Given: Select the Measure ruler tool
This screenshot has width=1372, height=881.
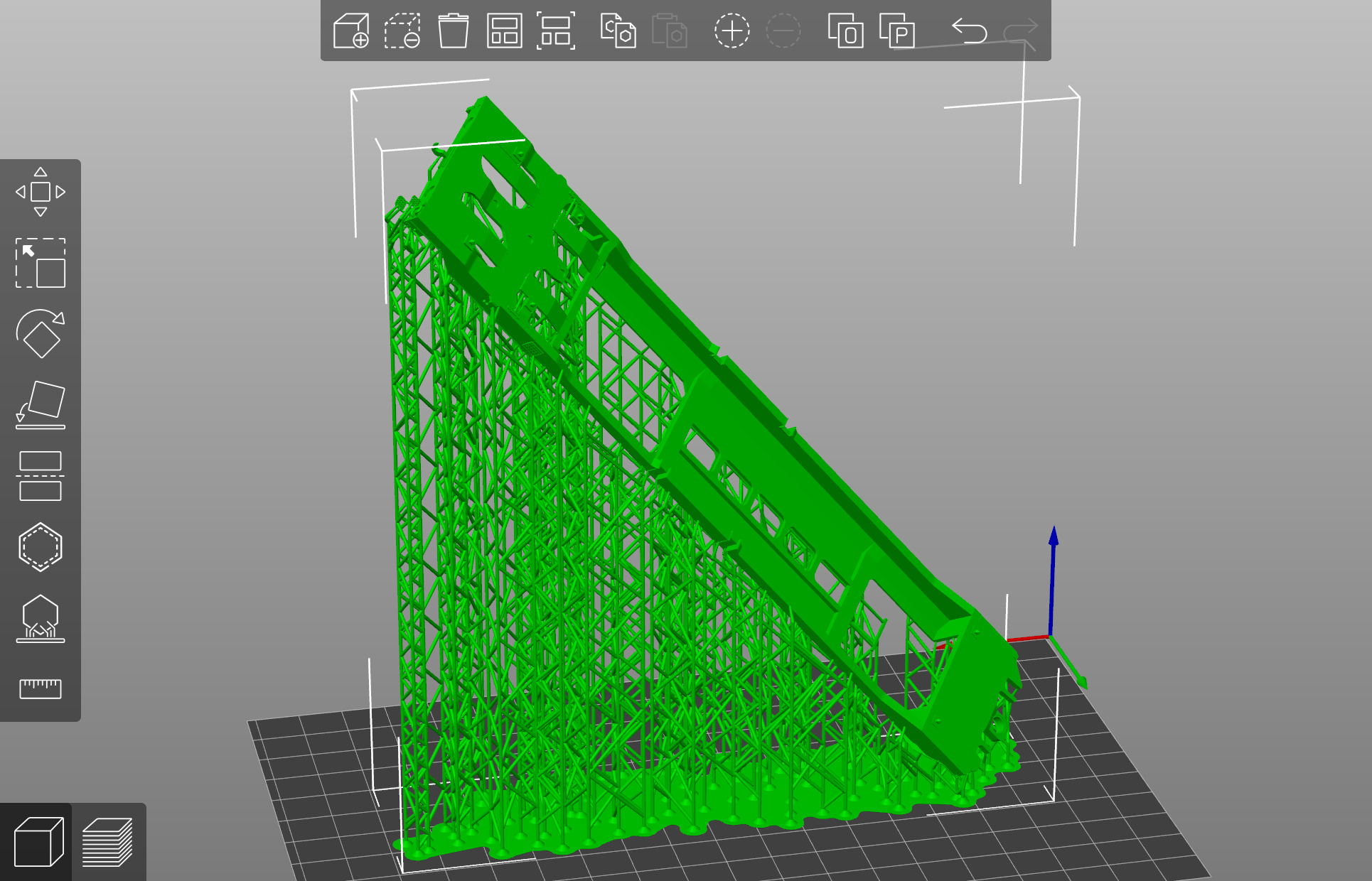Looking at the screenshot, I should [x=41, y=688].
